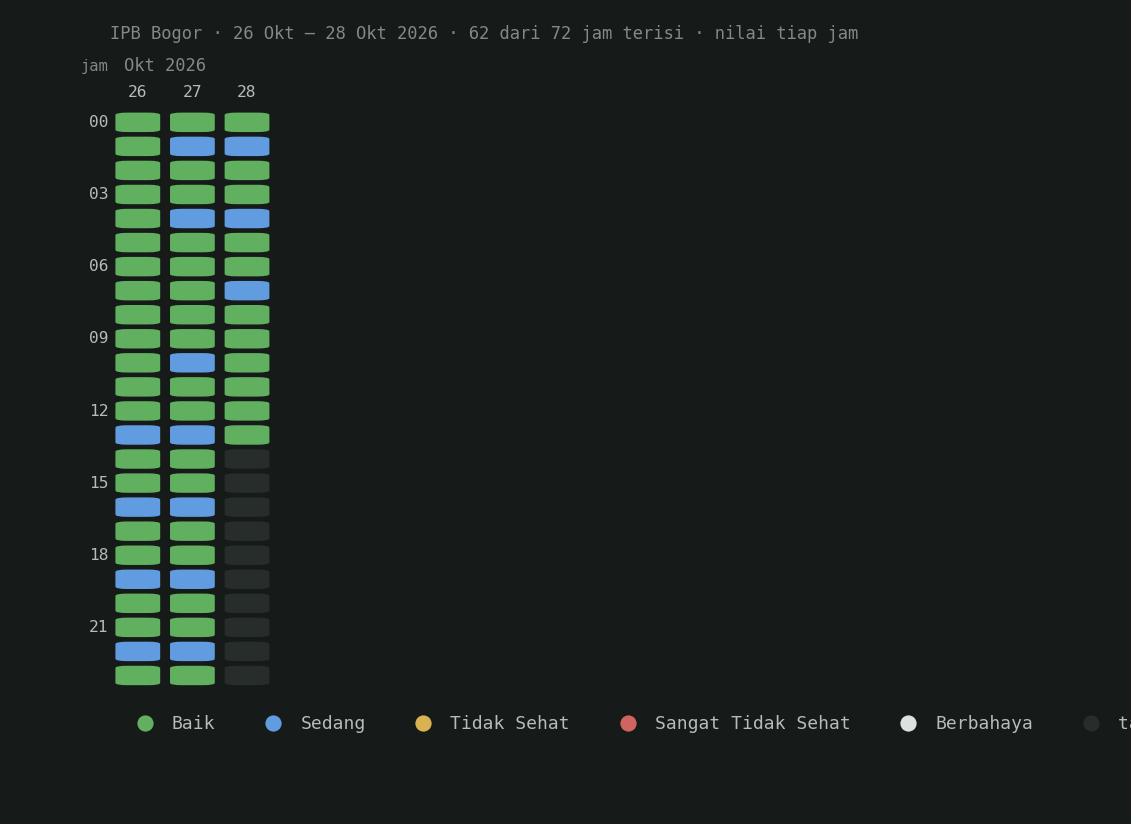Image resolution: width=1131 pixels, height=824 pixels.
Task: Click the dark partially hidden legend dot
Action: [1091, 724]
